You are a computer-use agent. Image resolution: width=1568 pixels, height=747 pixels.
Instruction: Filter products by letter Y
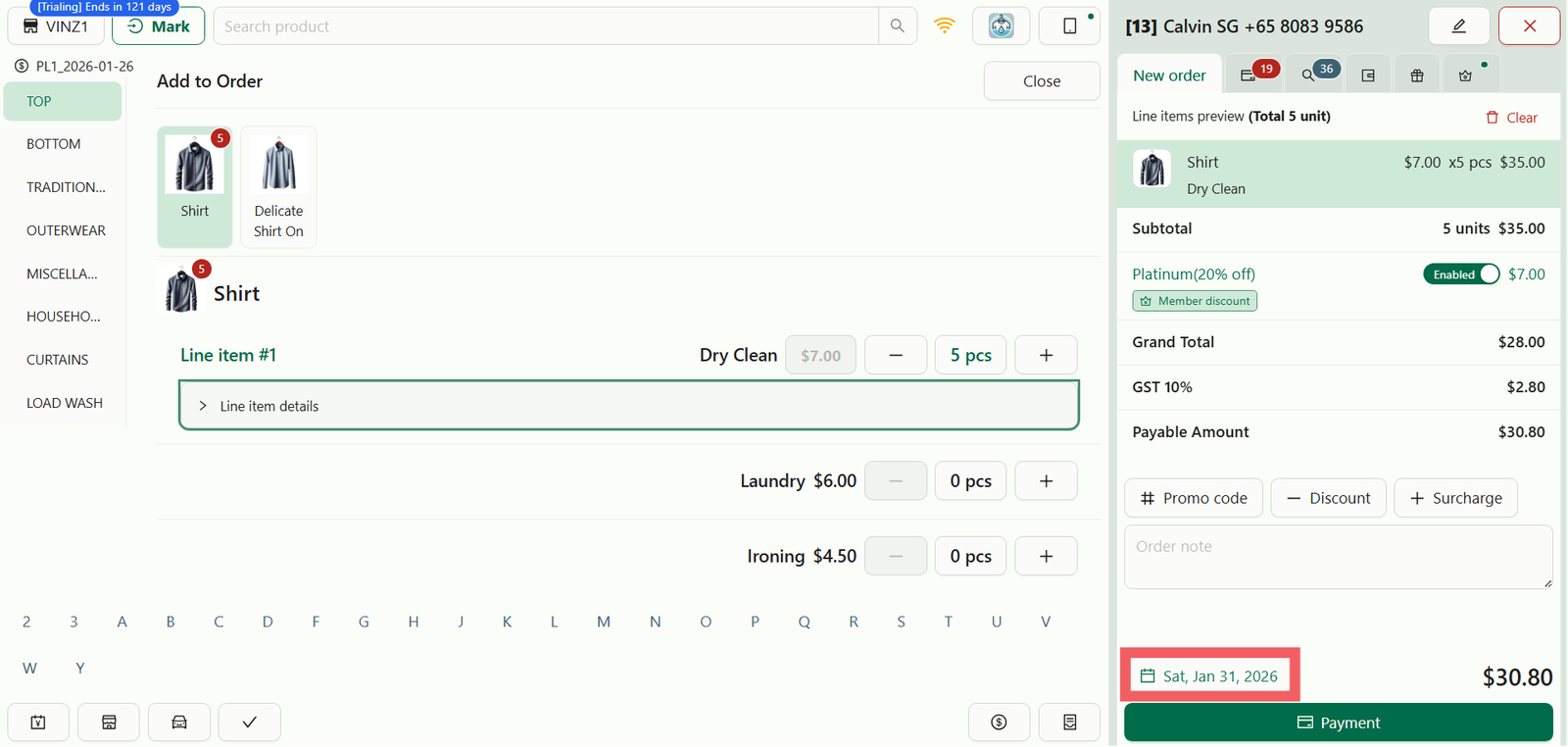coord(80,669)
